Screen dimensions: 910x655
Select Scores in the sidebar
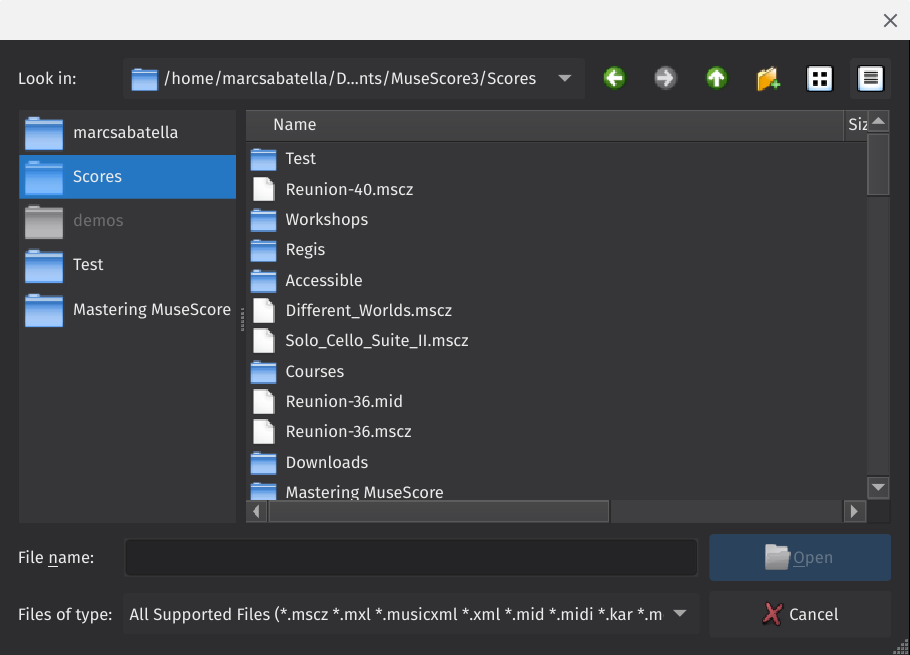(97, 176)
